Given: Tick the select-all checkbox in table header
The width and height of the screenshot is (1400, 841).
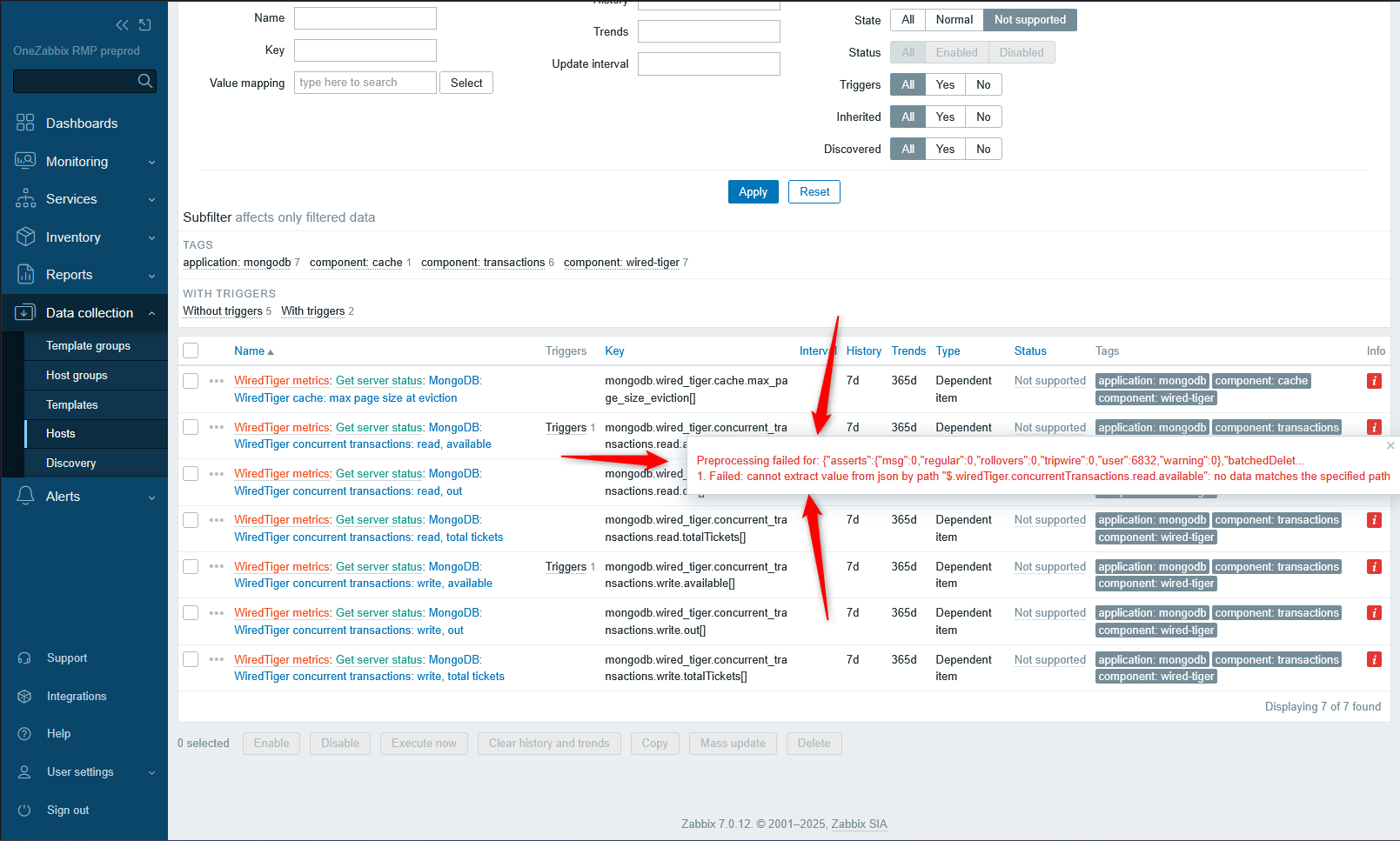Looking at the screenshot, I should 191,350.
